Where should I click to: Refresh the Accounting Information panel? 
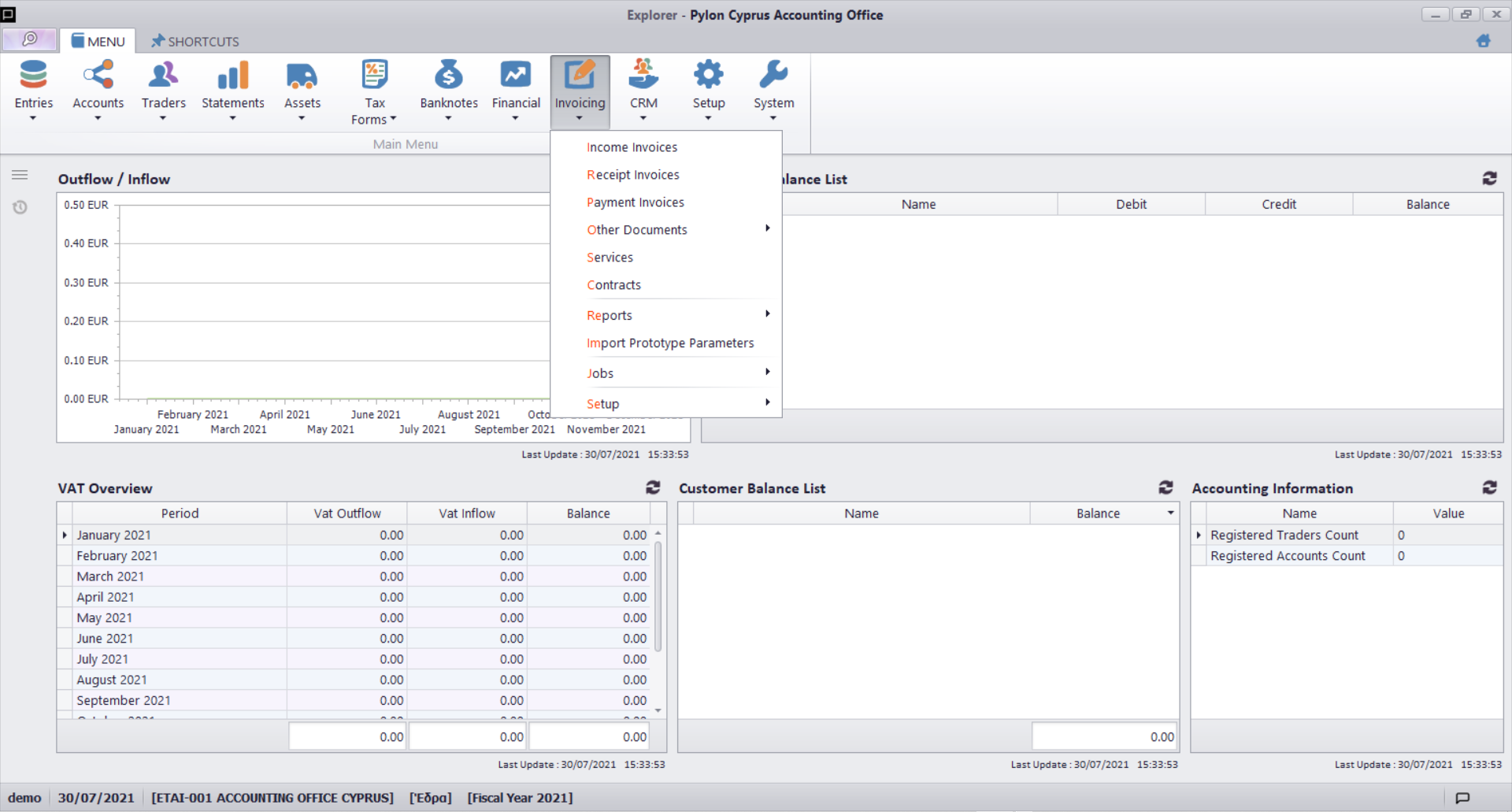point(1489,488)
